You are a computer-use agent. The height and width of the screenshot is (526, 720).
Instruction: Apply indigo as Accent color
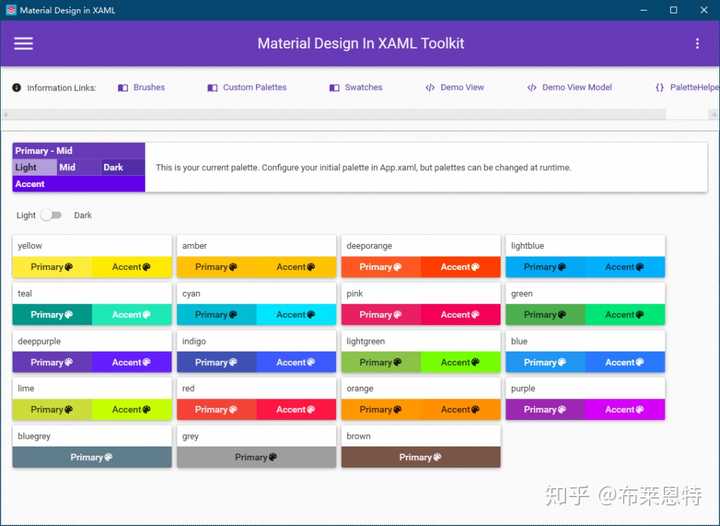coord(296,363)
